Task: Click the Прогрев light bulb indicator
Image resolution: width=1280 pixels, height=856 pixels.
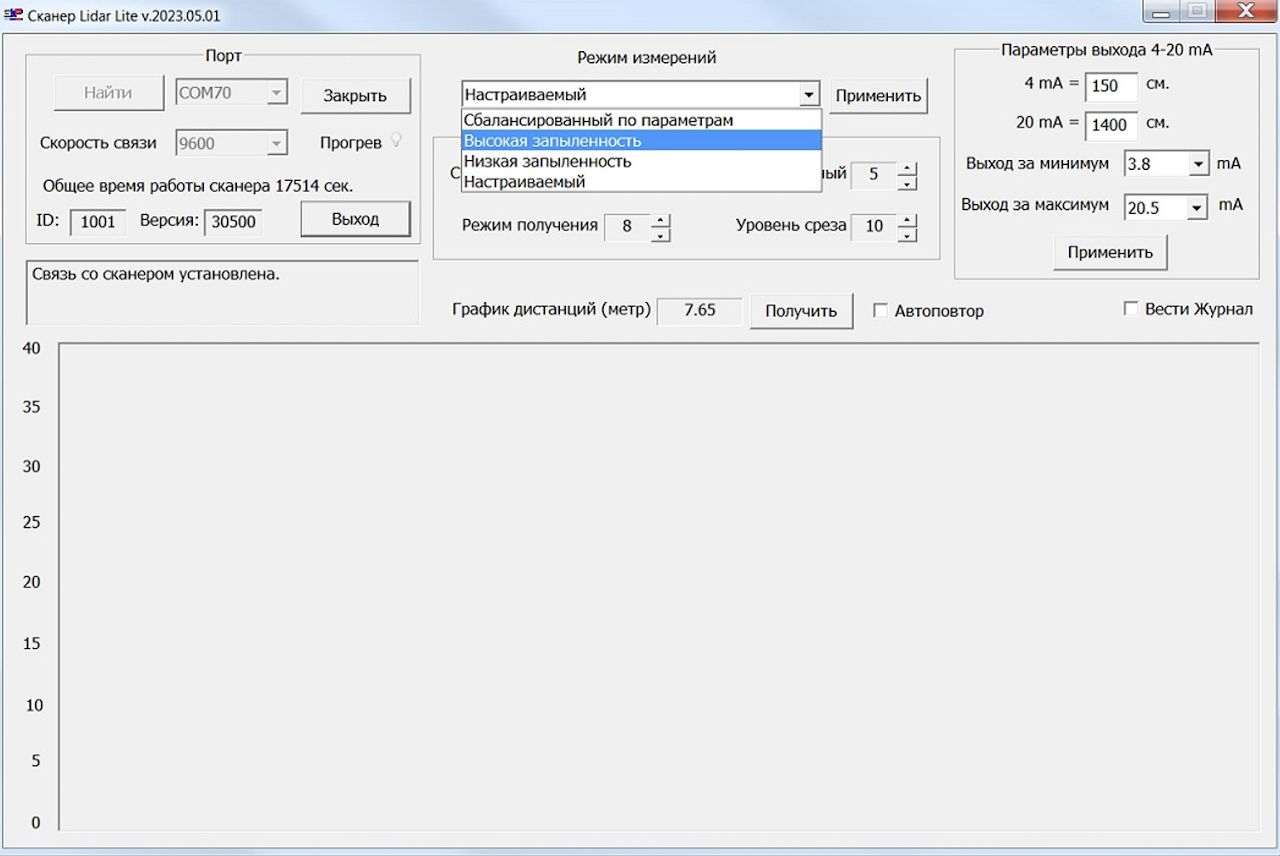Action: point(396,140)
